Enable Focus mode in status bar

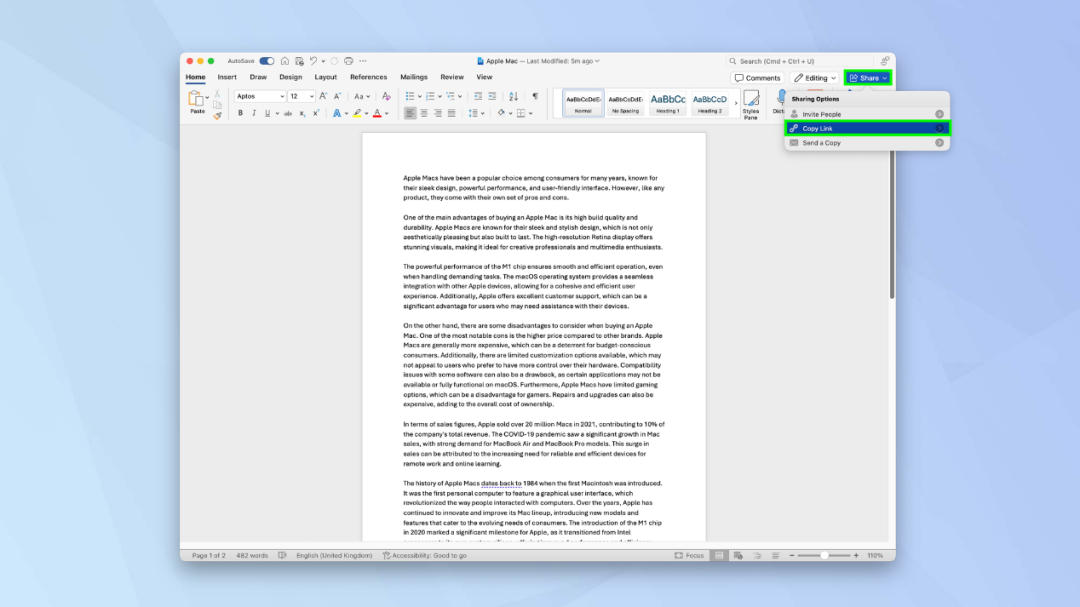pos(689,555)
